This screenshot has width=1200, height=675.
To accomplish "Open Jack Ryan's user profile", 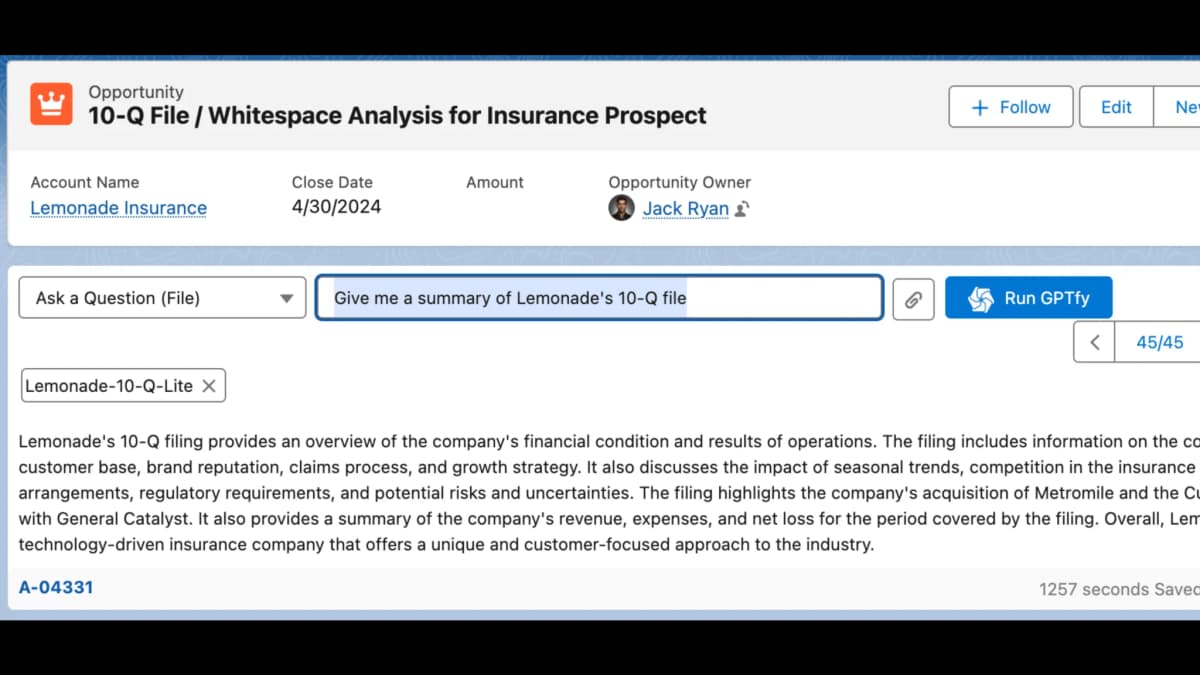I will tap(685, 208).
